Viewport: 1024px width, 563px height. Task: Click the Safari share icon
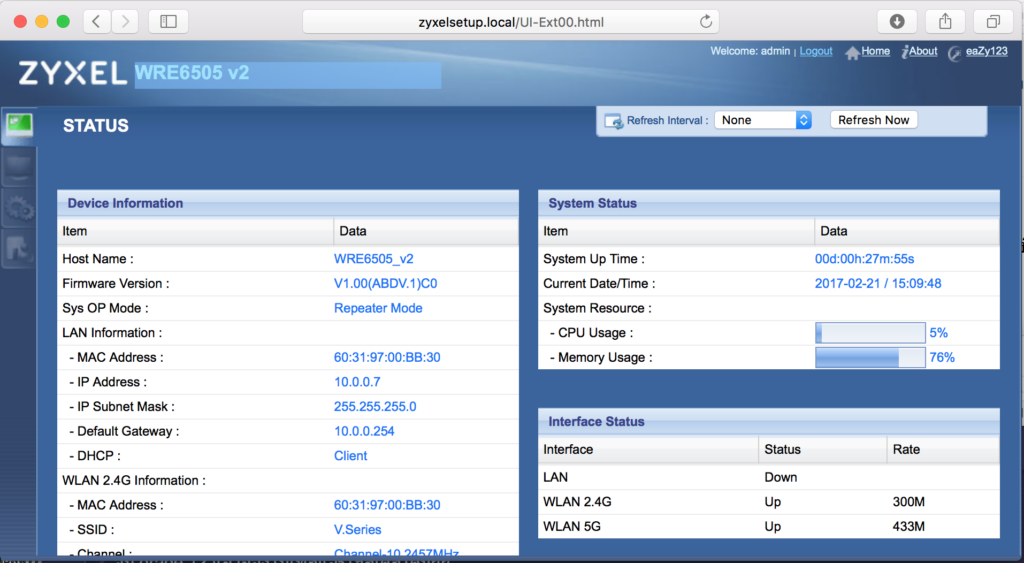(x=945, y=21)
